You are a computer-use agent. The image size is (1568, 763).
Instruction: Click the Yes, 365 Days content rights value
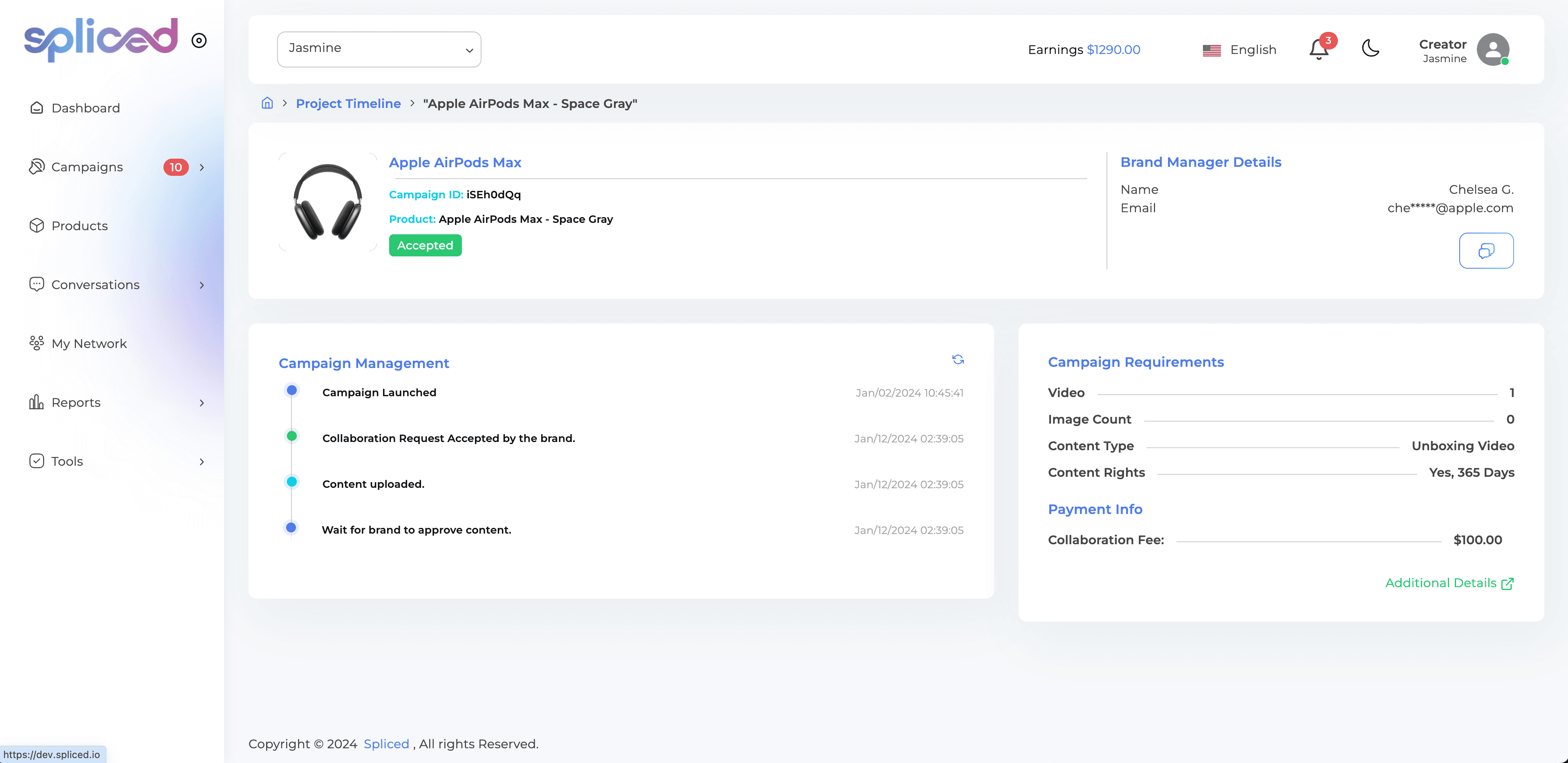point(1472,473)
